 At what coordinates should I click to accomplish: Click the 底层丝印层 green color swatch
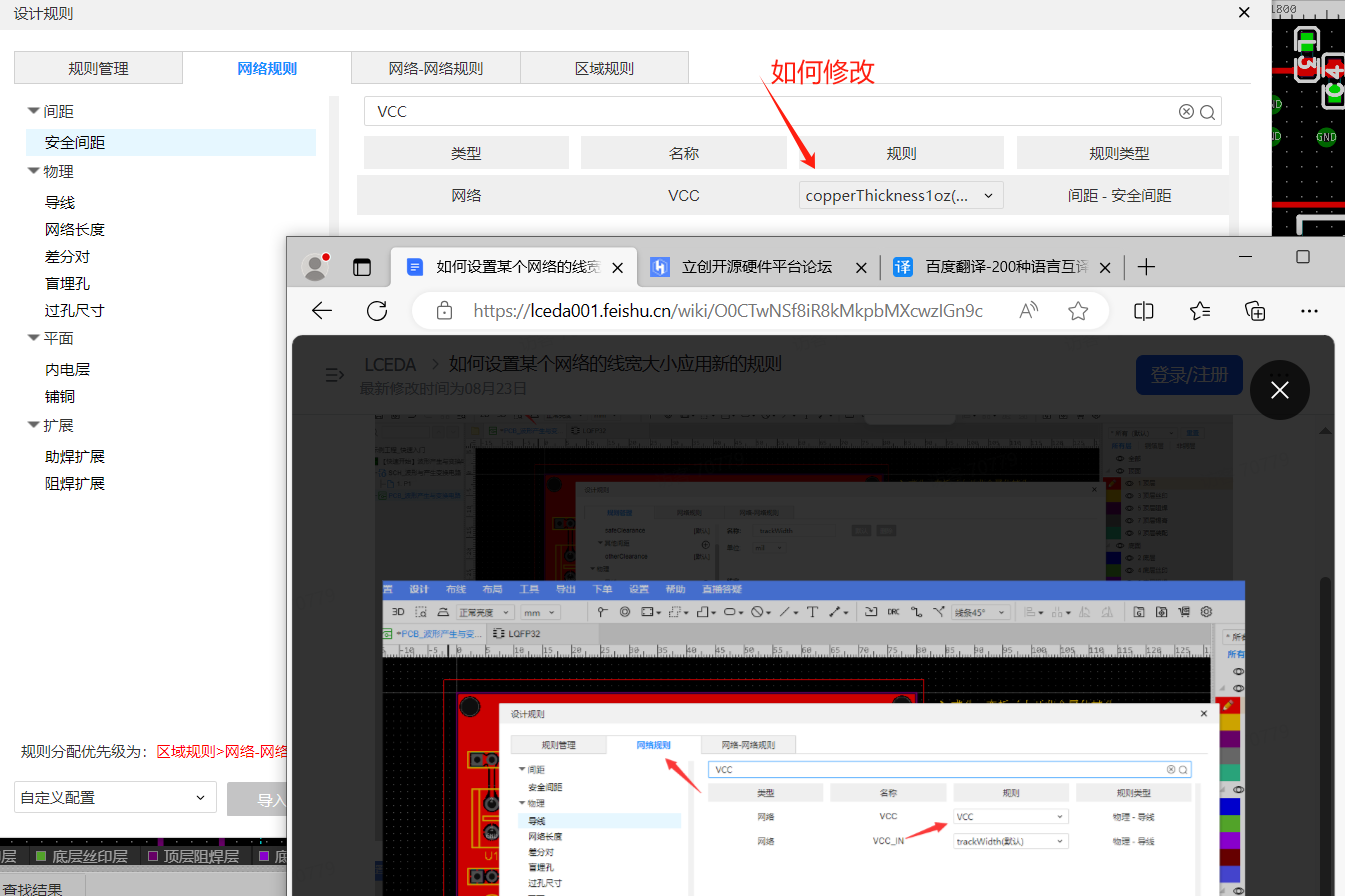[x=41, y=856]
